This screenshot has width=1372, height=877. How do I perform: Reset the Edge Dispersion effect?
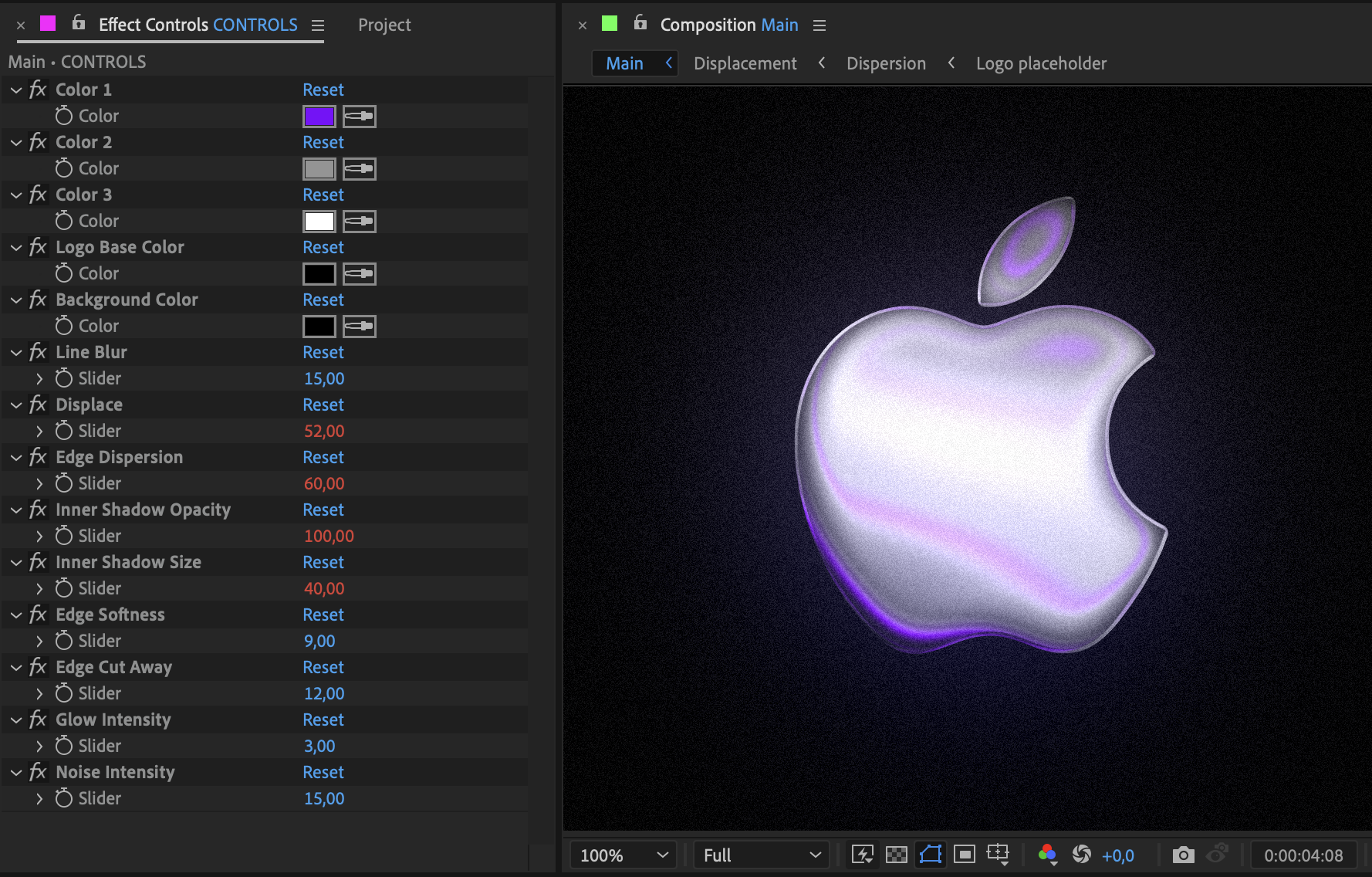pos(323,457)
